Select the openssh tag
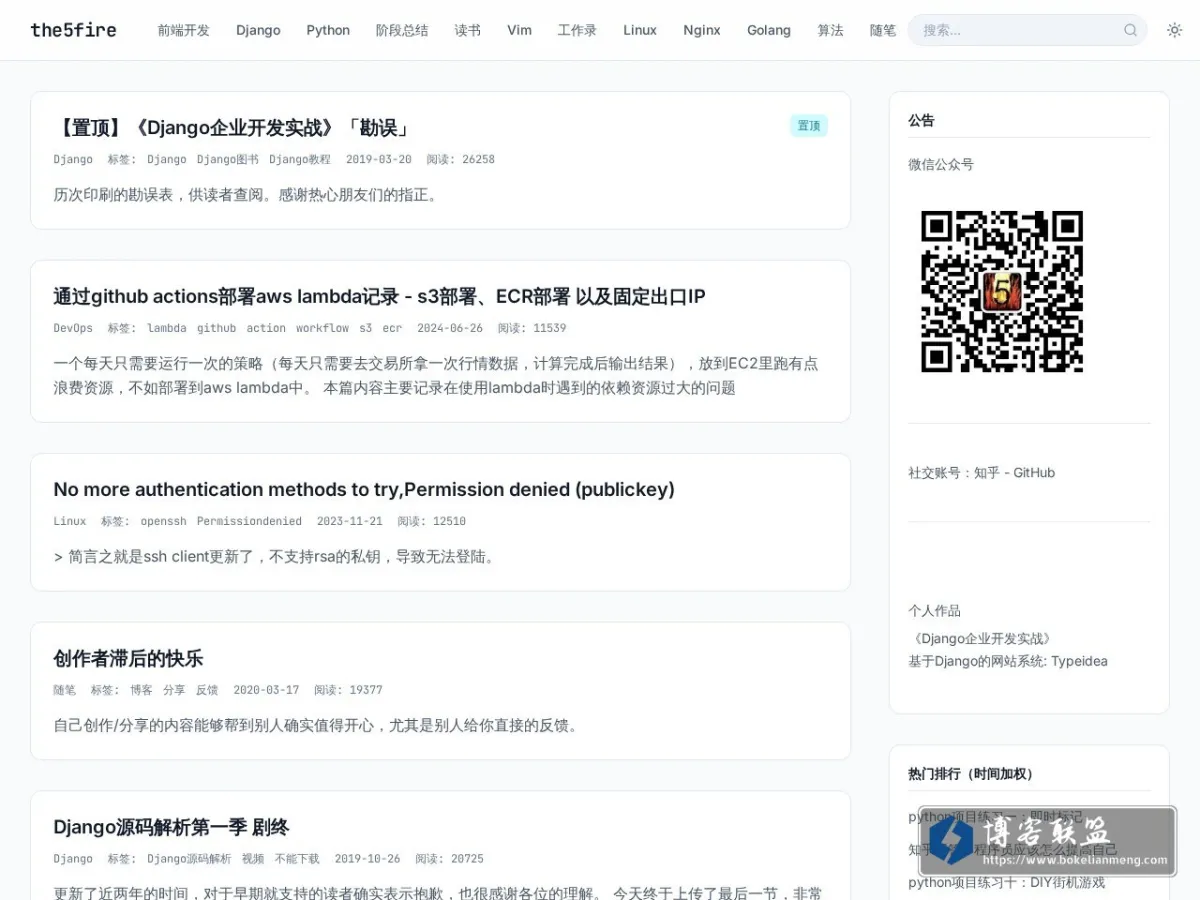Image resolution: width=1200 pixels, height=900 pixels. click(x=163, y=521)
